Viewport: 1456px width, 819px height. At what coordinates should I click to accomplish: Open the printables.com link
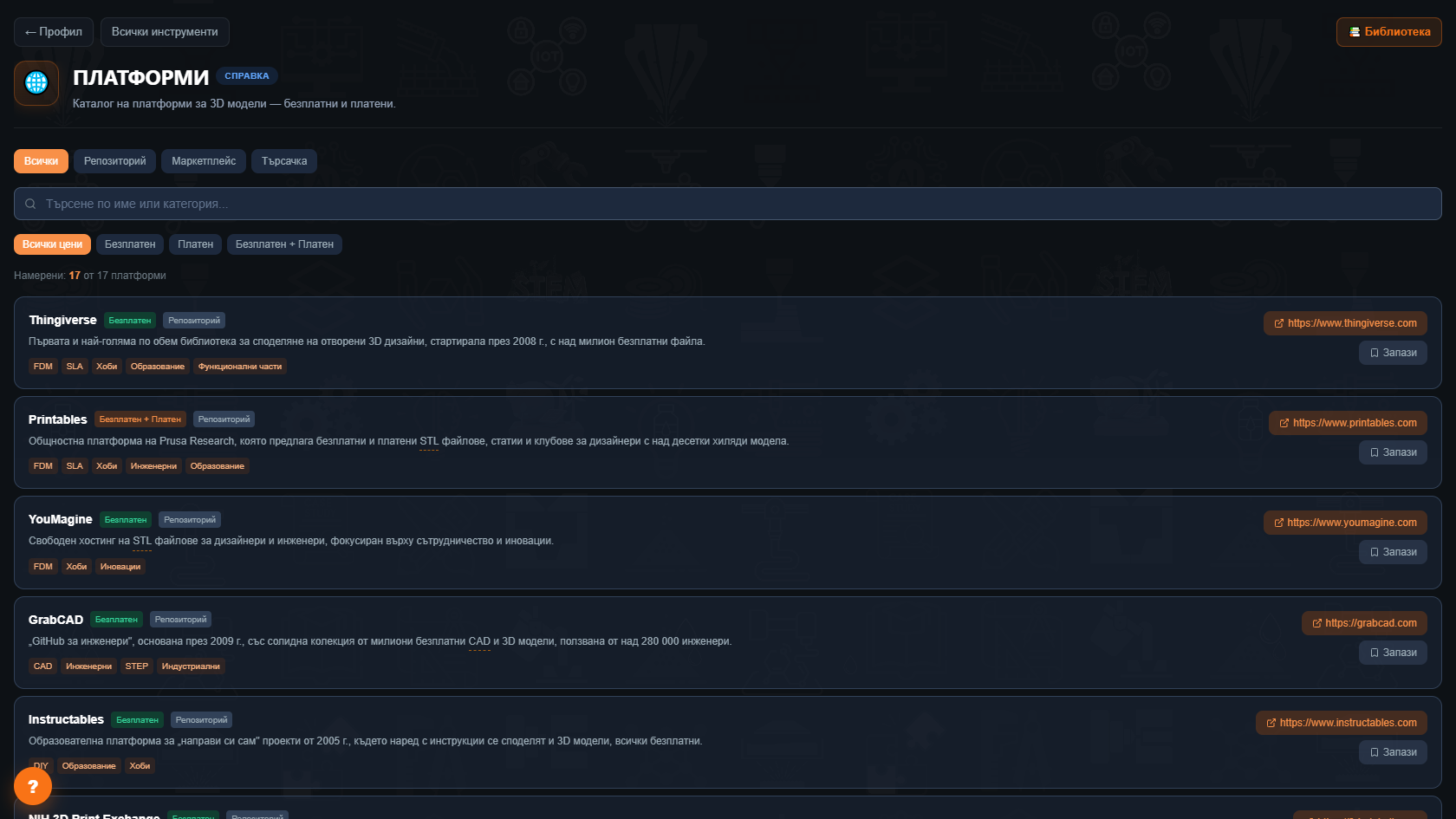click(x=1348, y=423)
